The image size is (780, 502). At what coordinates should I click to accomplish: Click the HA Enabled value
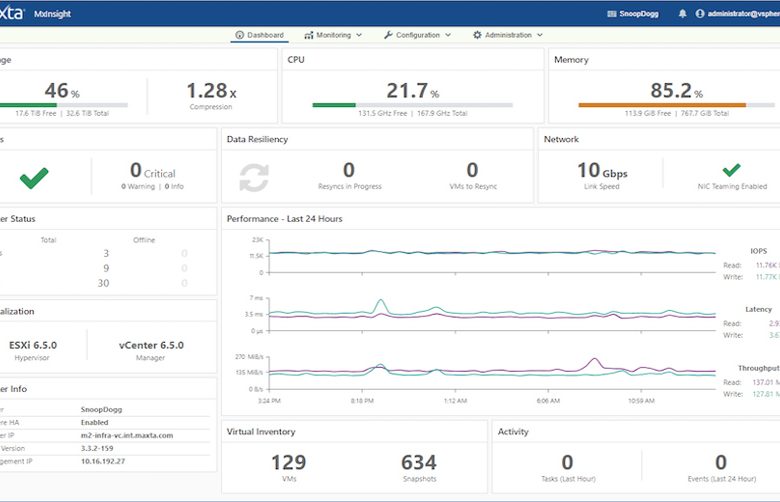[95, 422]
